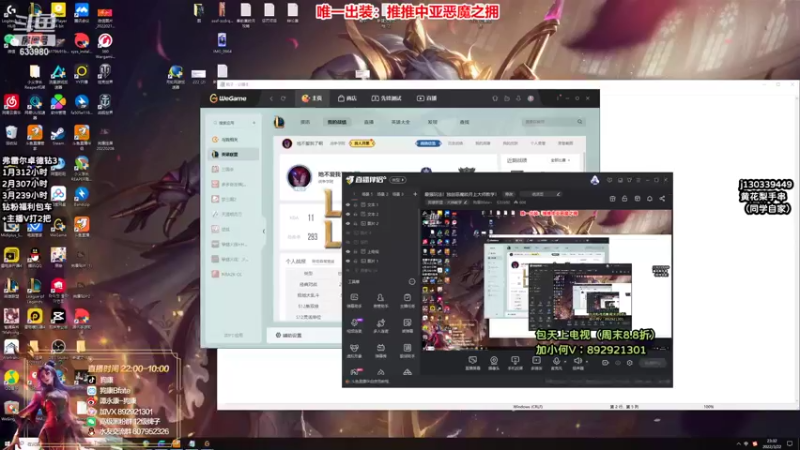Click speaker icon in streaming controls
Image resolution: width=800 pixels, height=450 pixels.
578,363
